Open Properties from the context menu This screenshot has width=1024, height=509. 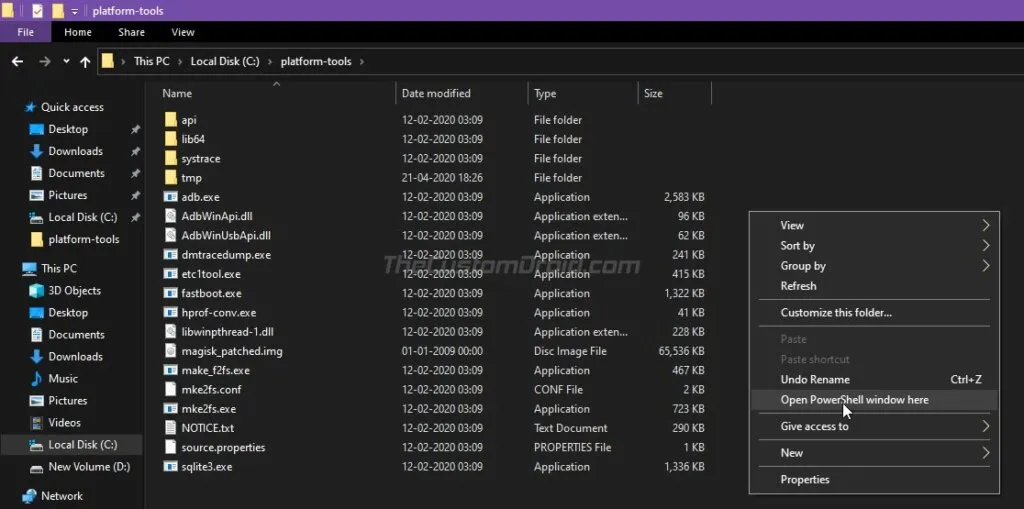click(805, 480)
